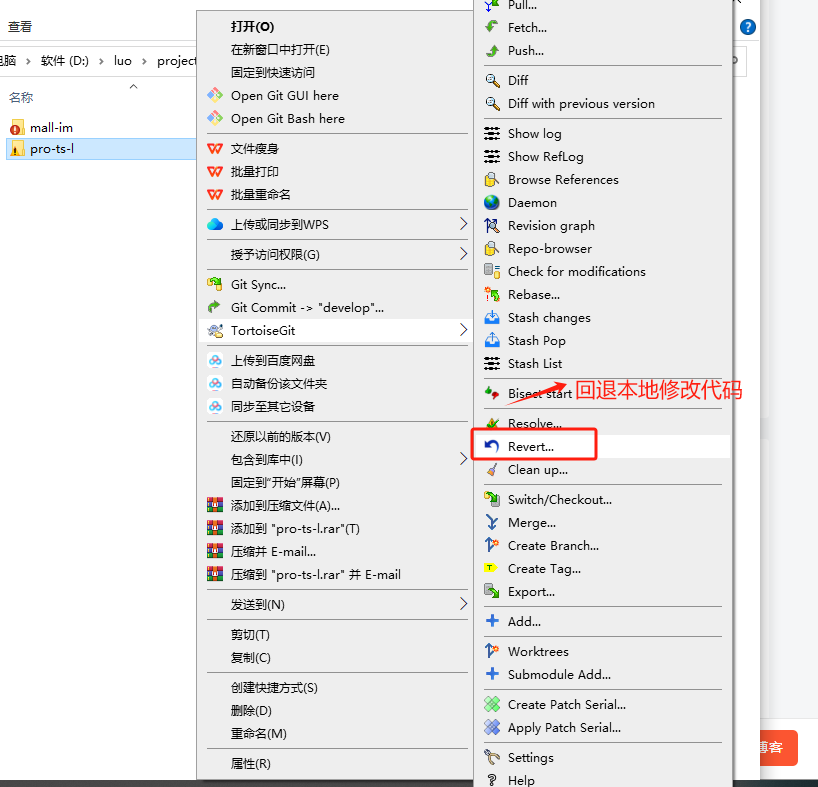
Task: Click the Repo-browser icon
Action: pyautogui.click(x=491, y=248)
